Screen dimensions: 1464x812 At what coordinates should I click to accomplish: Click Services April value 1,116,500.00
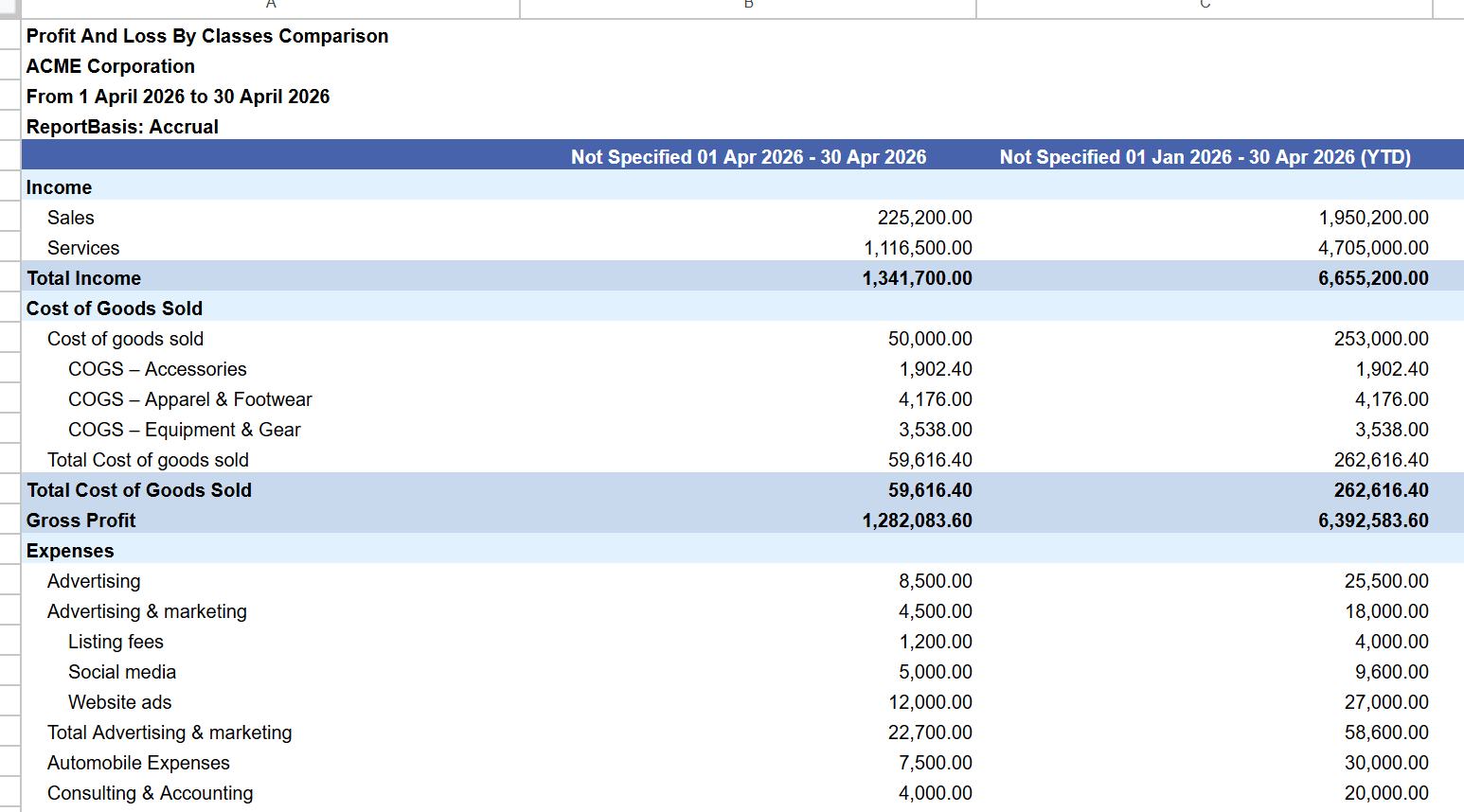coord(918,248)
